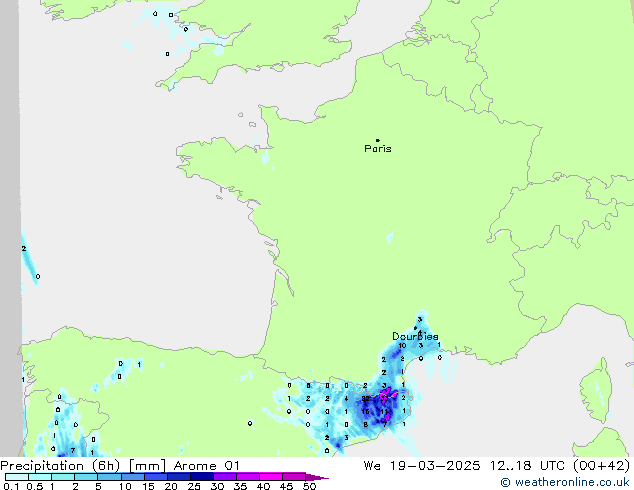Select the legend swatch between 5 and 10
The height and width of the screenshot is (490, 634).
(x=109, y=477)
